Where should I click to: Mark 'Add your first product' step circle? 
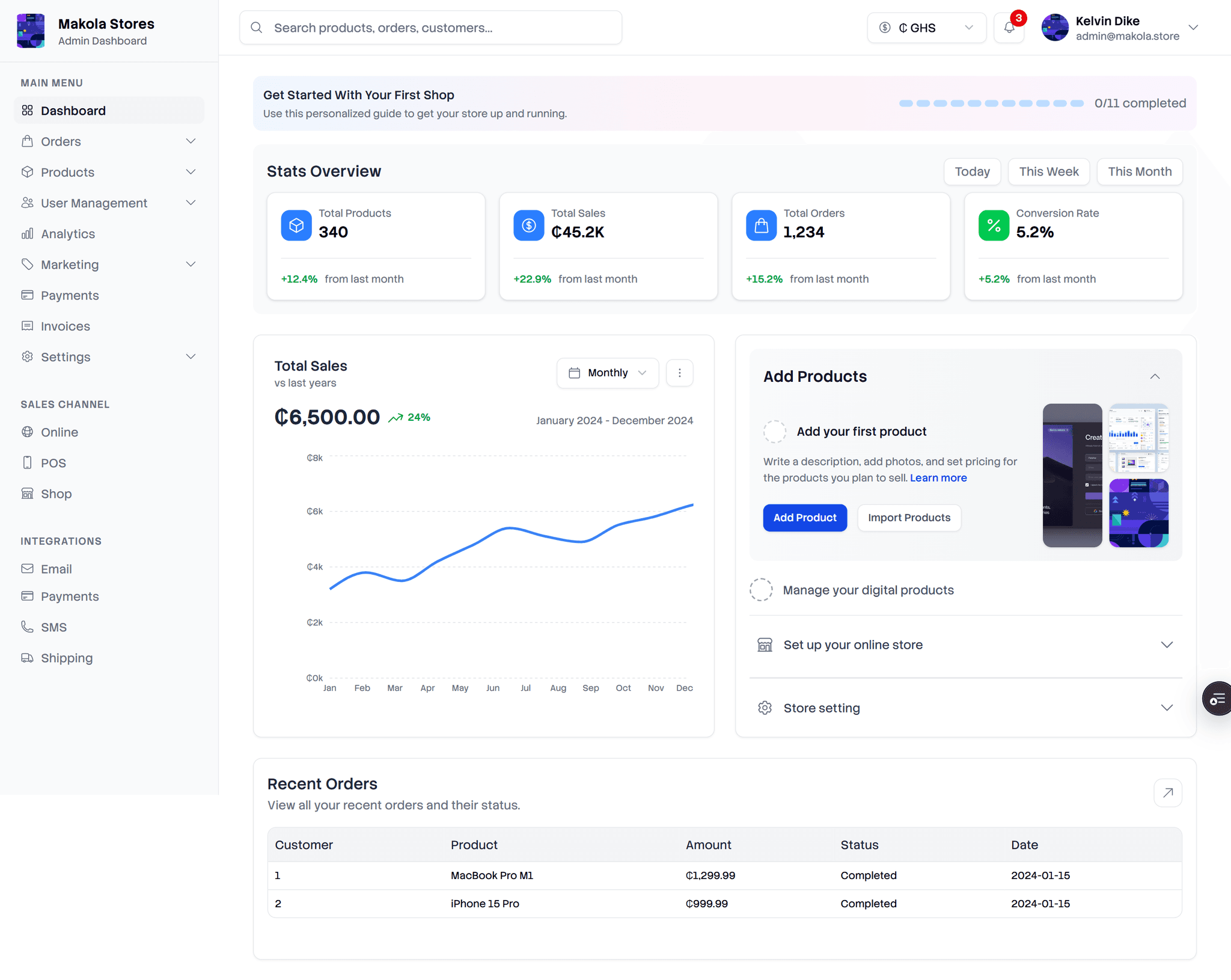(x=775, y=431)
